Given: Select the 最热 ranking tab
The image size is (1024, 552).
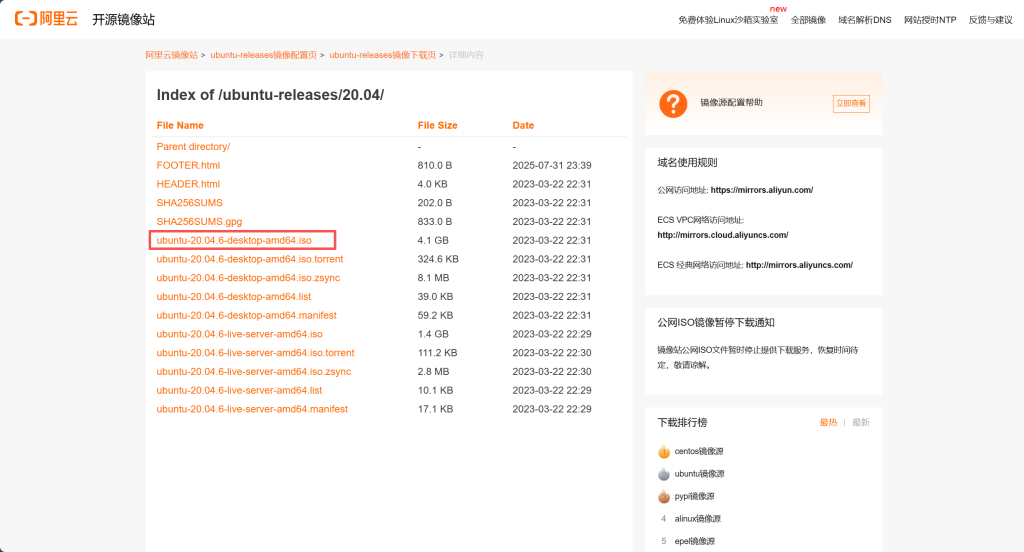Looking at the screenshot, I should (828, 423).
